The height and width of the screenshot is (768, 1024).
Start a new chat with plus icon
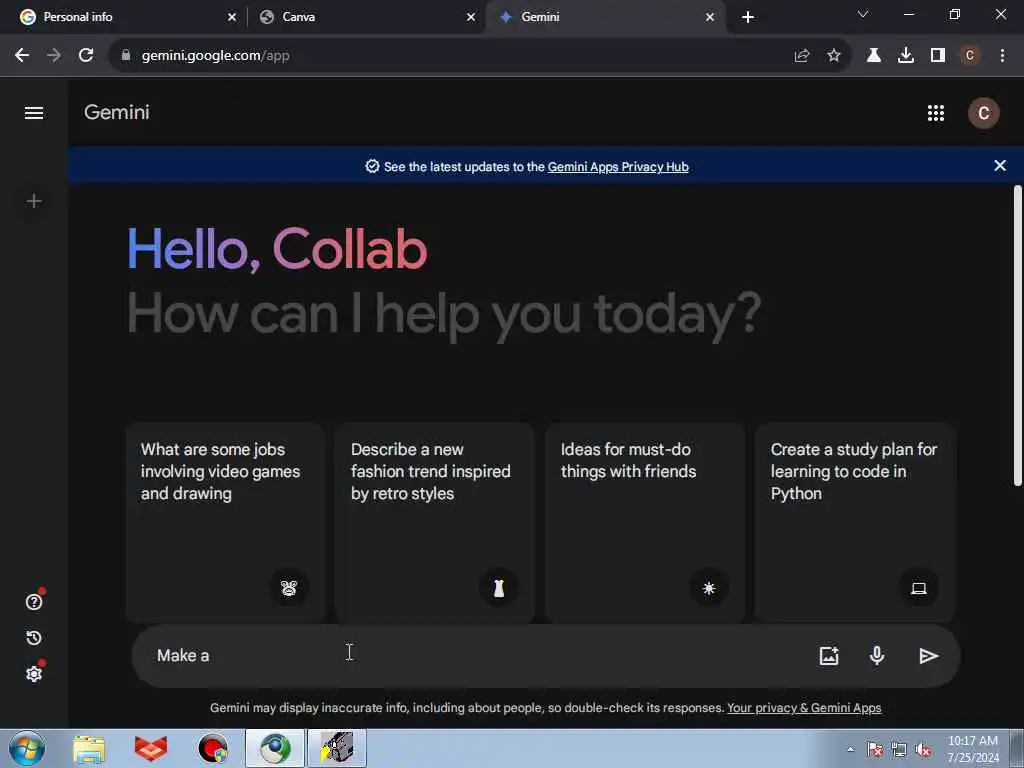tap(34, 201)
